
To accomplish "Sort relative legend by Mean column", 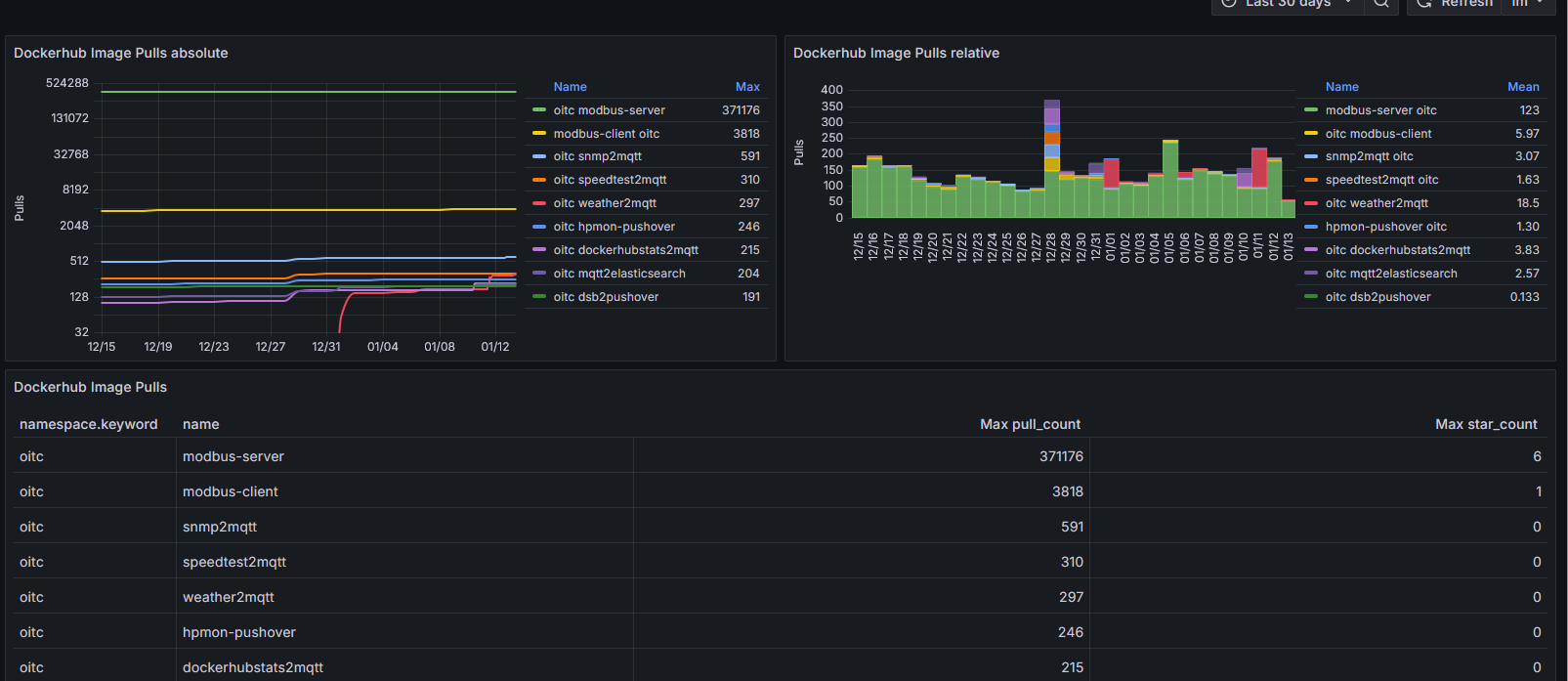I will pyautogui.click(x=1522, y=87).
